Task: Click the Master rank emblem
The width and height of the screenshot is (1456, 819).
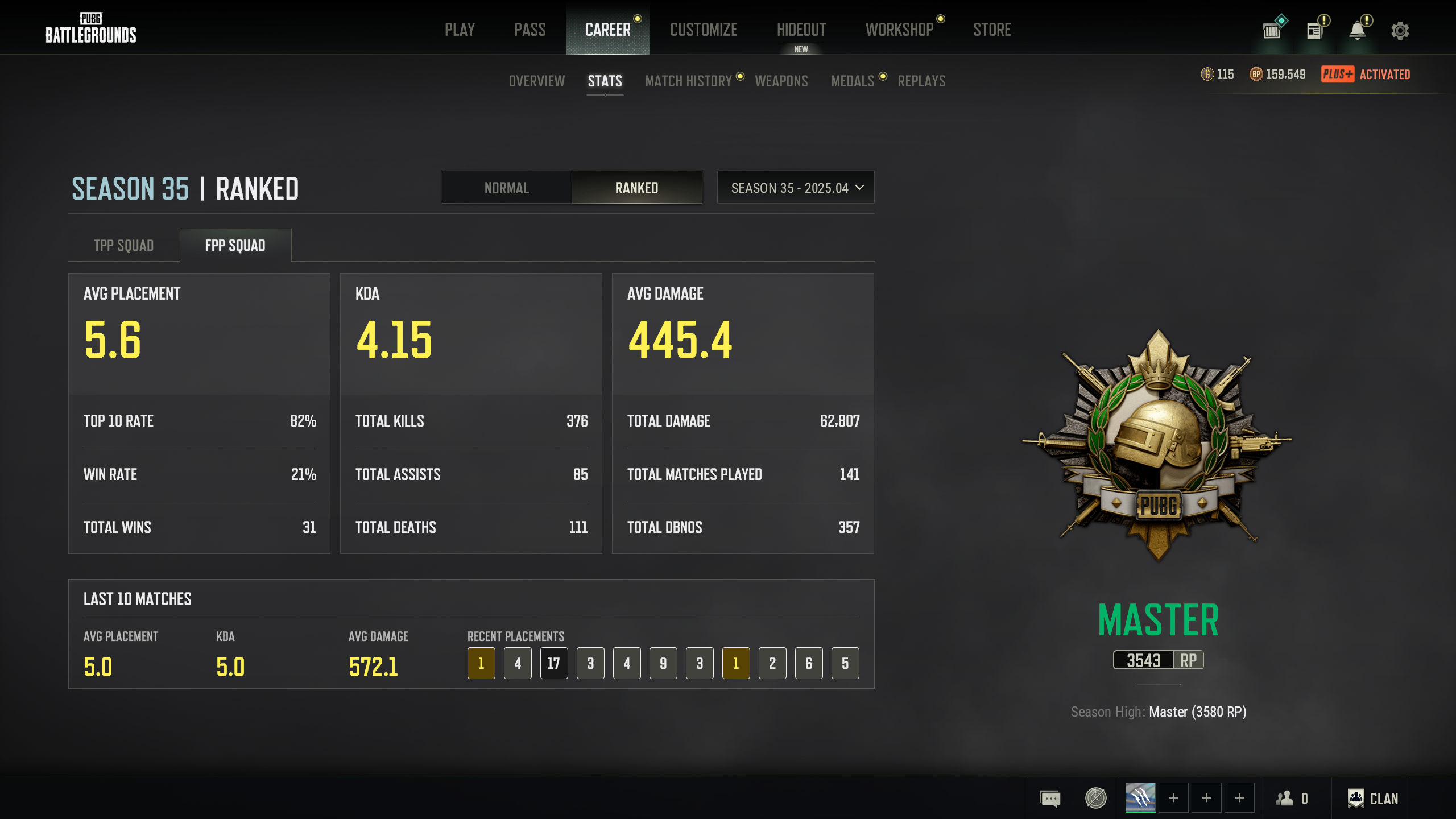Action: (x=1157, y=445)
